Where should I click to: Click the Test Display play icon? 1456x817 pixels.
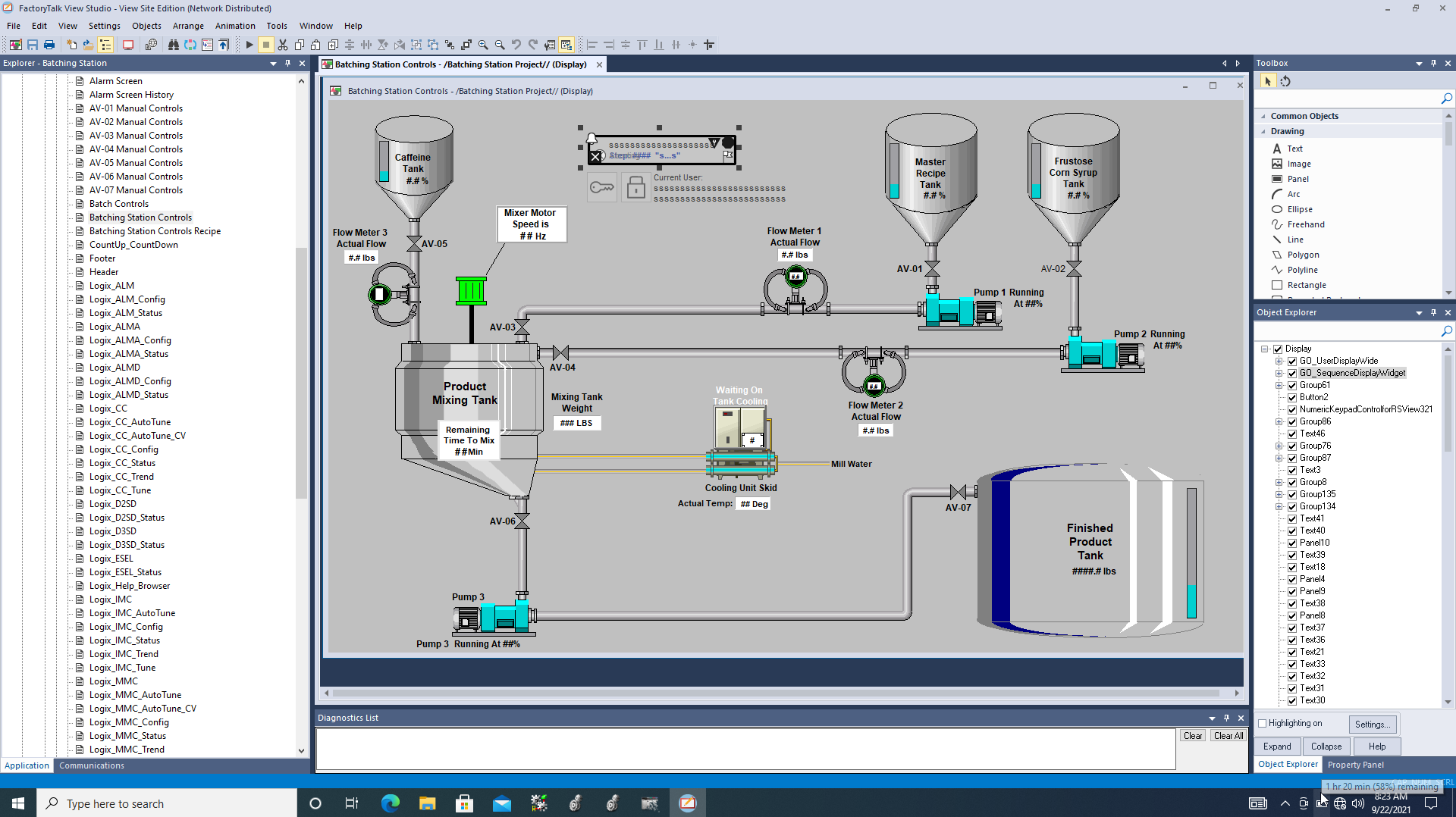(x=249, y=45)
